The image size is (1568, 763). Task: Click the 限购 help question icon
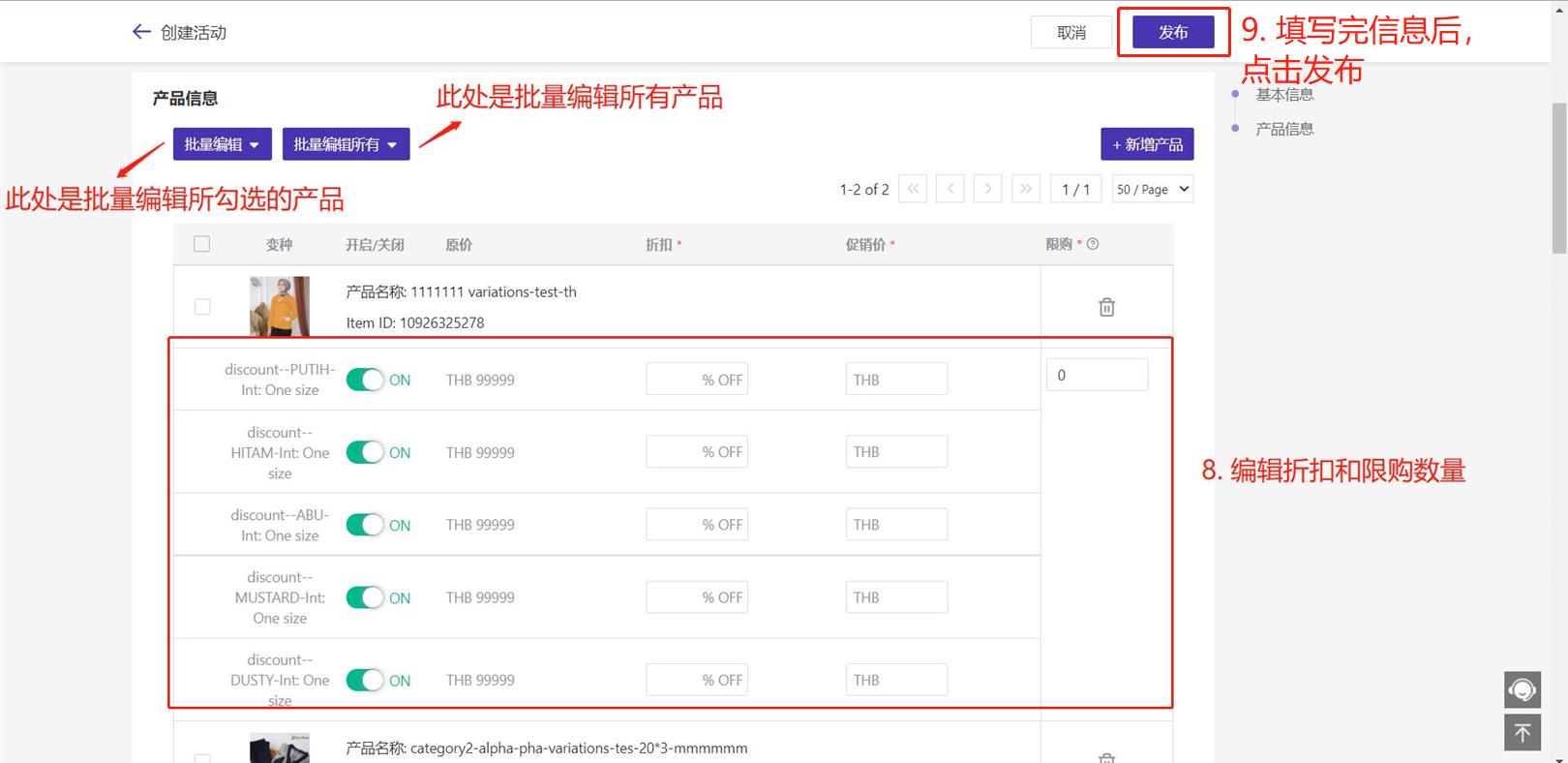[1093, 244]
